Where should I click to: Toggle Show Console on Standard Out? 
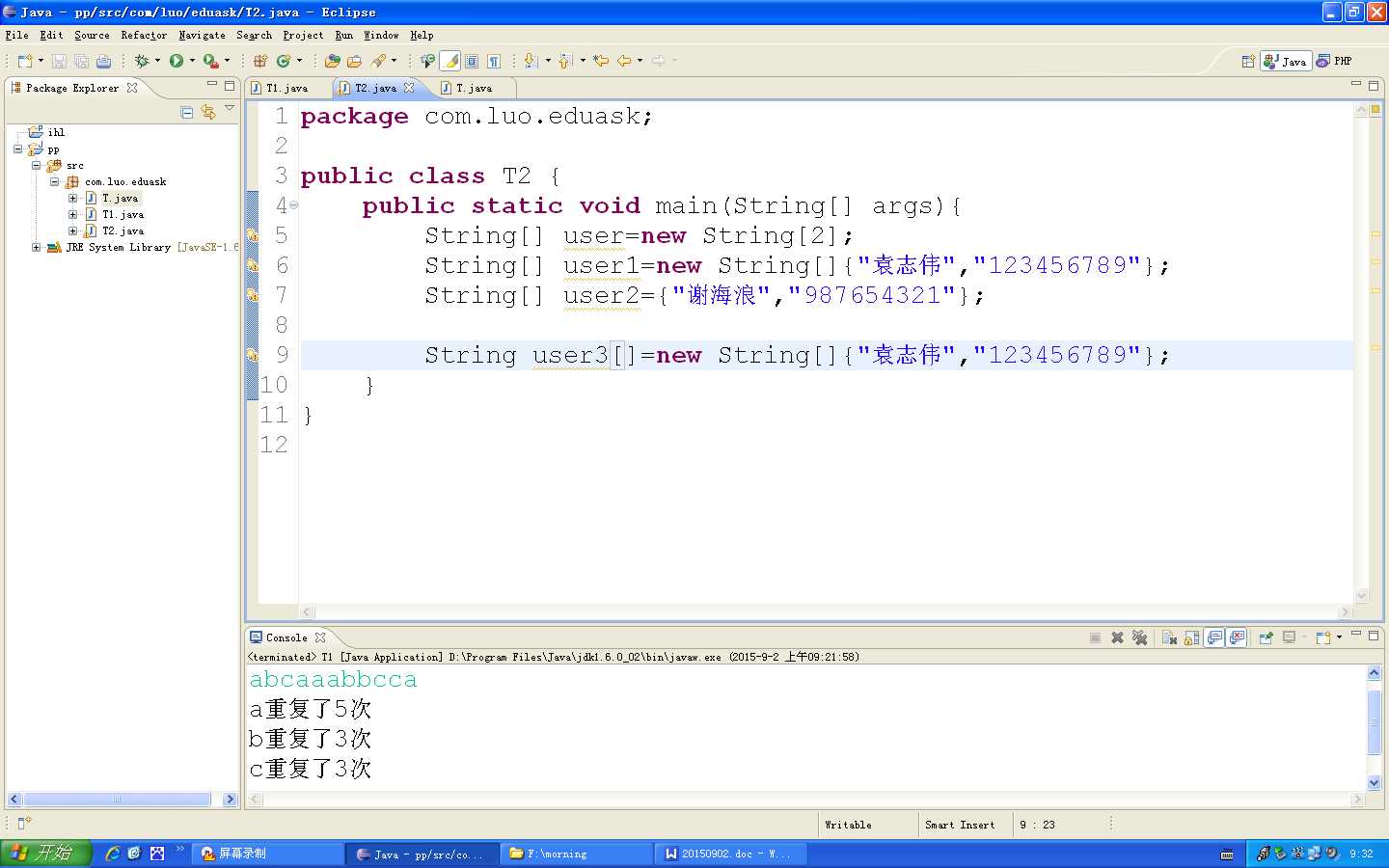coord(1214,637)
